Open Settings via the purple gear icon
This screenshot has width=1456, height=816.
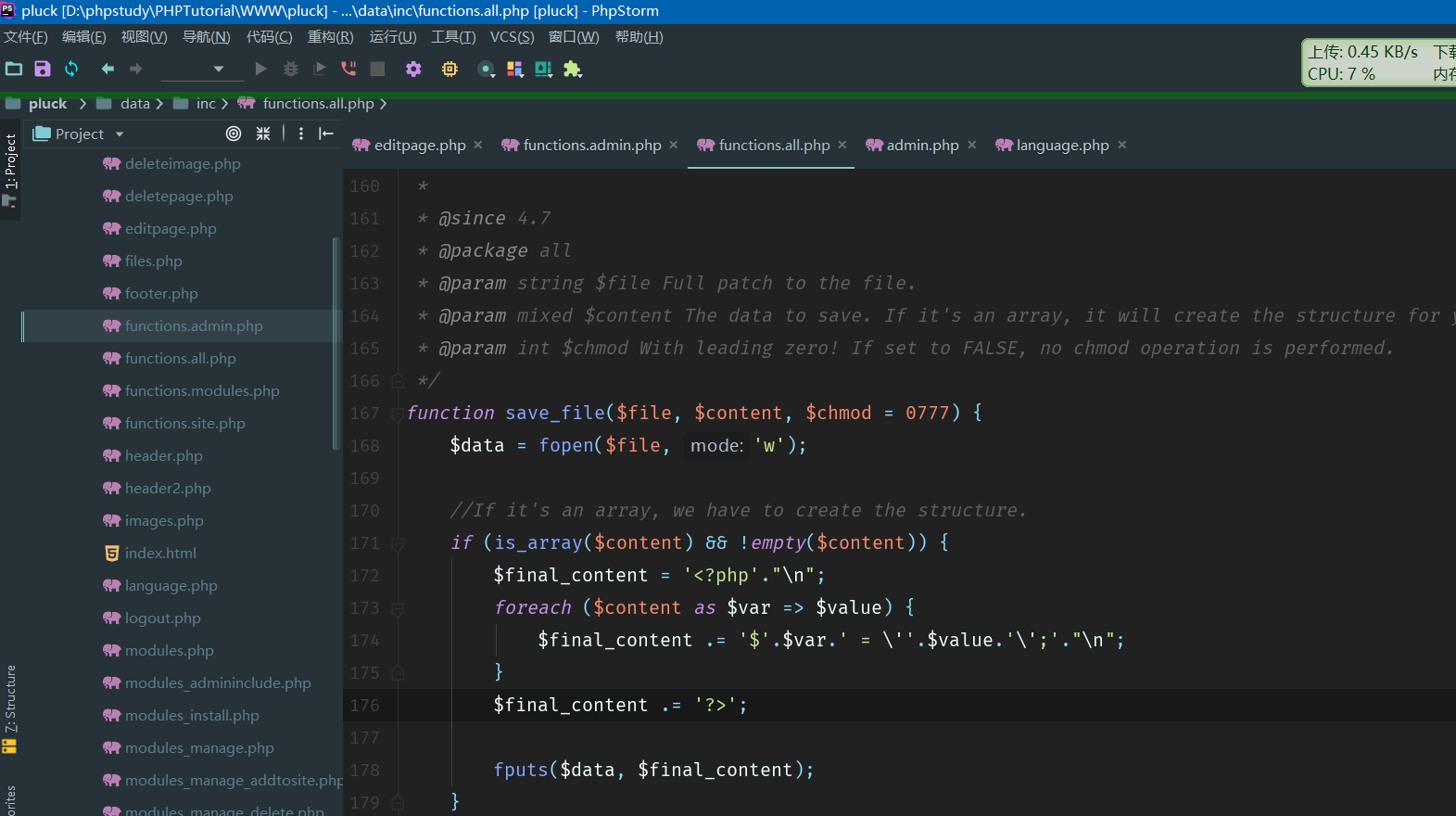click(413, 69)
